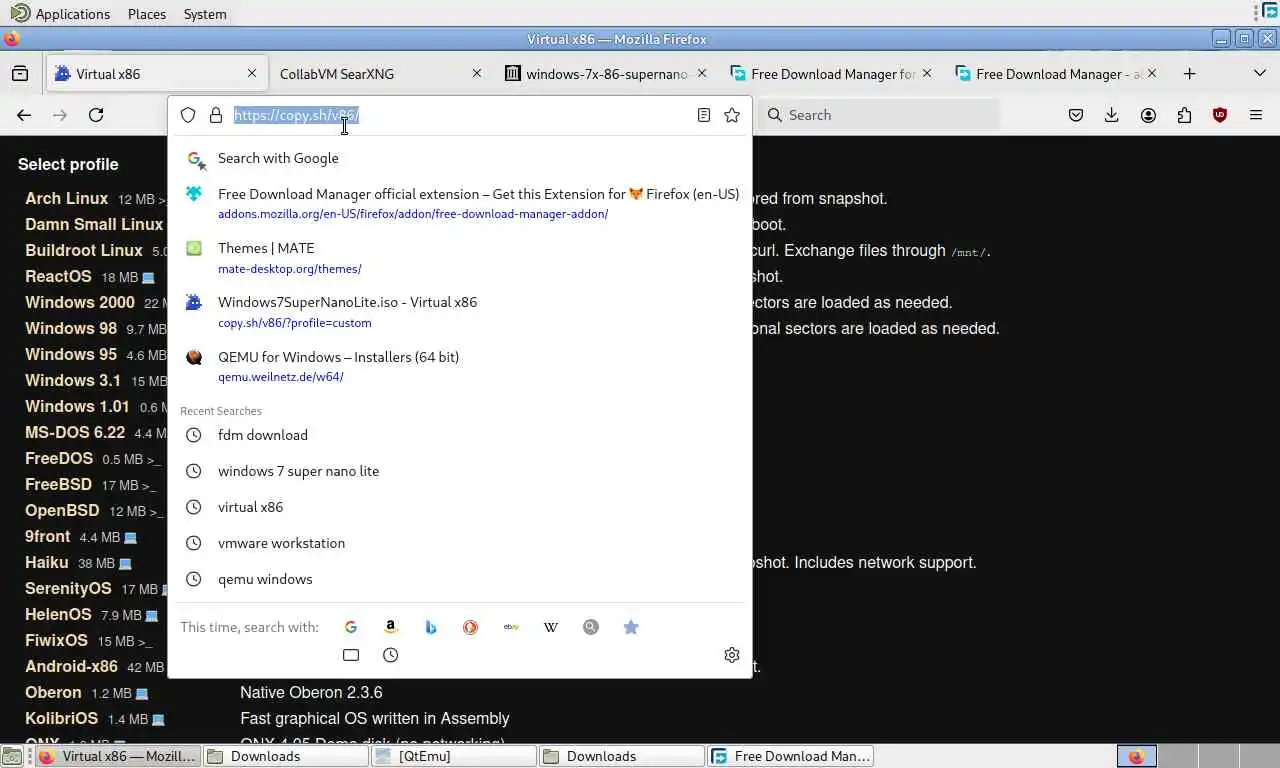This screenshot has height=768, width=1280.
Task: Toggle reader view icon in address bar
Action: coord(704,115)
